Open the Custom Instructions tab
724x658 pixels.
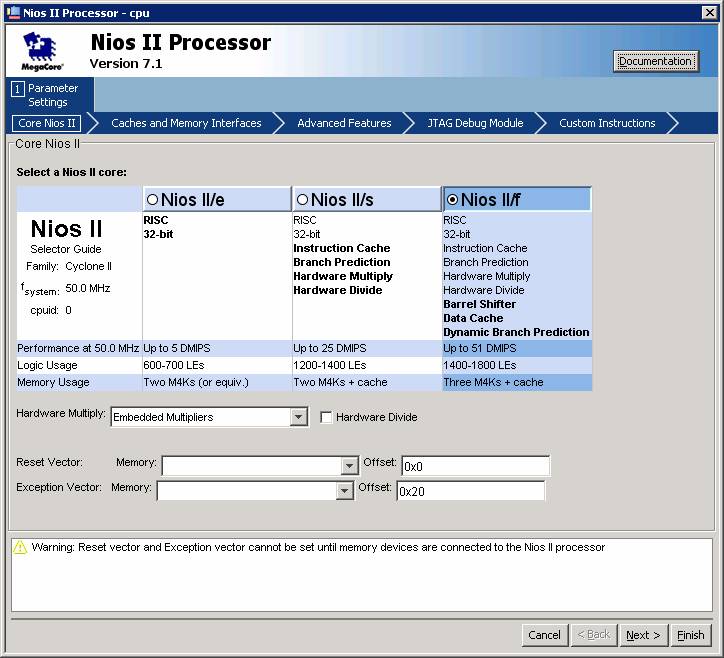[607, 124]
